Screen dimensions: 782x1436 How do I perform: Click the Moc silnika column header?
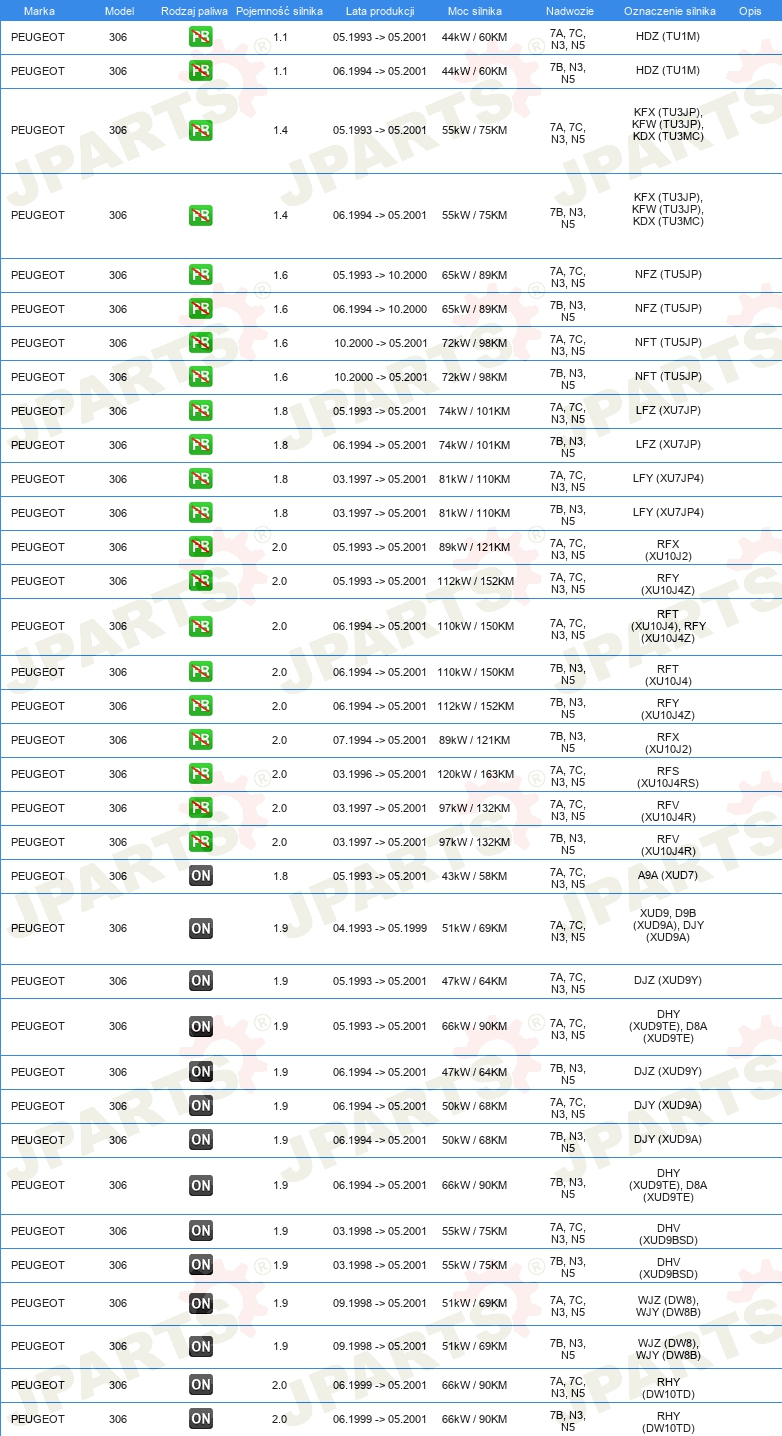(x=475, y=10)
